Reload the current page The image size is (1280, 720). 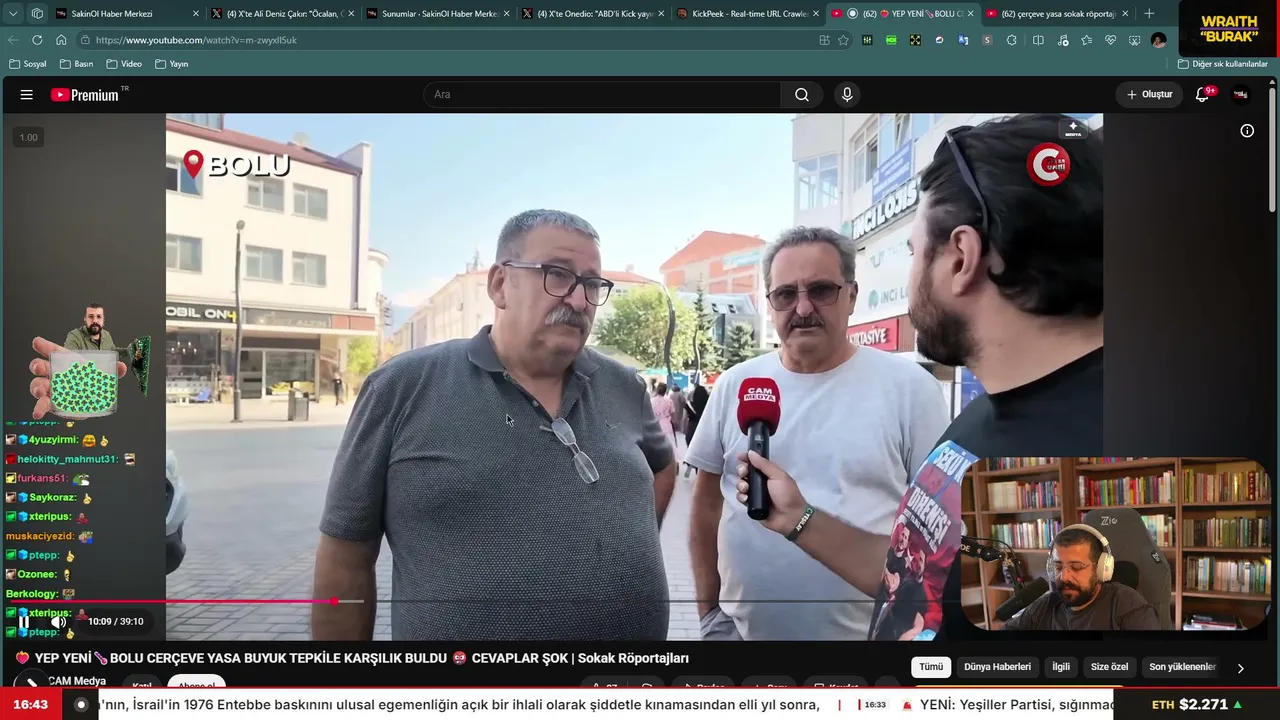point(37,40)
